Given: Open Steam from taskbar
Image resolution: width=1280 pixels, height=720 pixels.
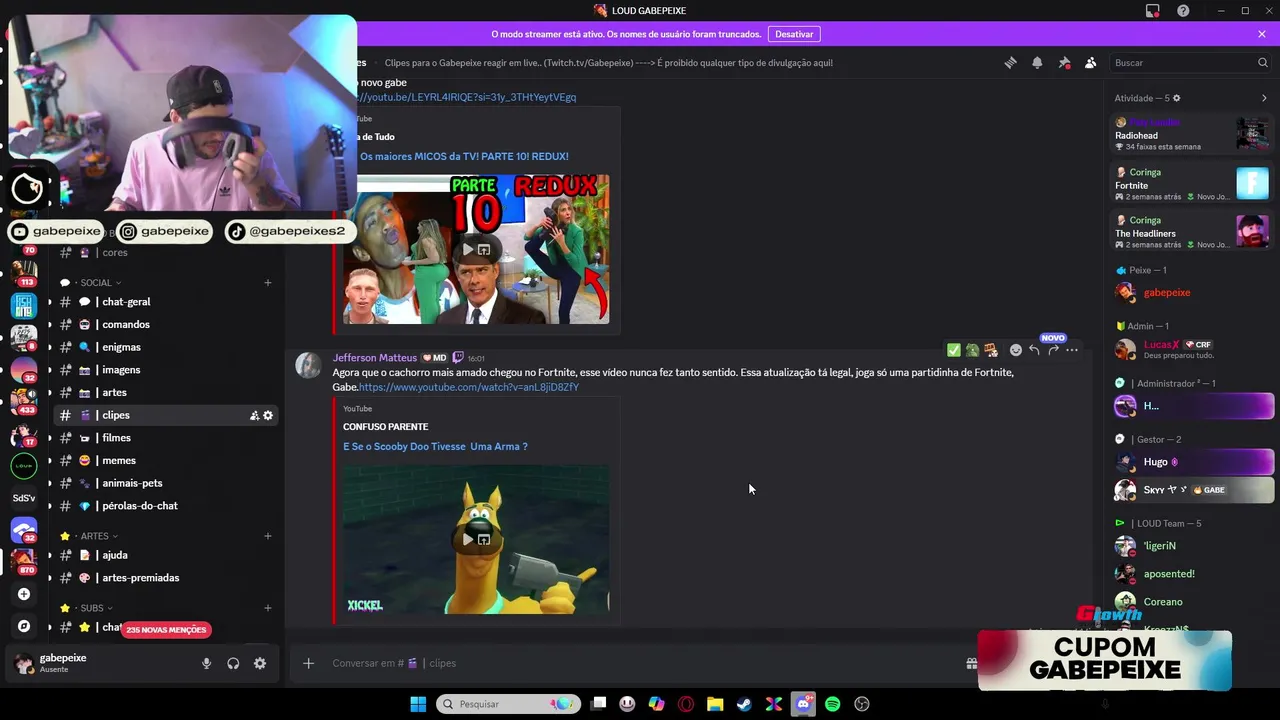Looking at the screenshot, I should tap(744, 704).
